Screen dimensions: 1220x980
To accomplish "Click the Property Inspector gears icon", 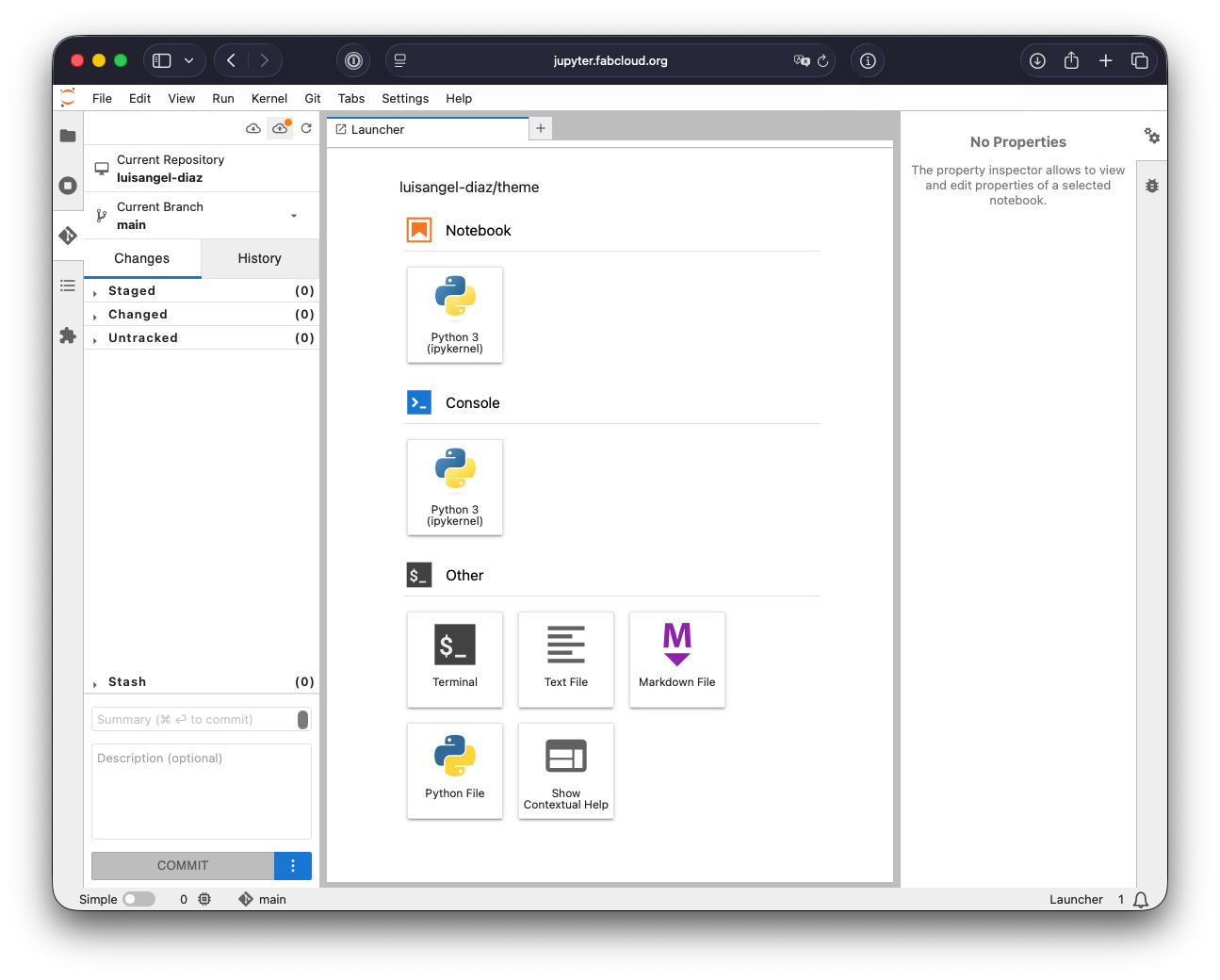I will [x=1152, y=136].
